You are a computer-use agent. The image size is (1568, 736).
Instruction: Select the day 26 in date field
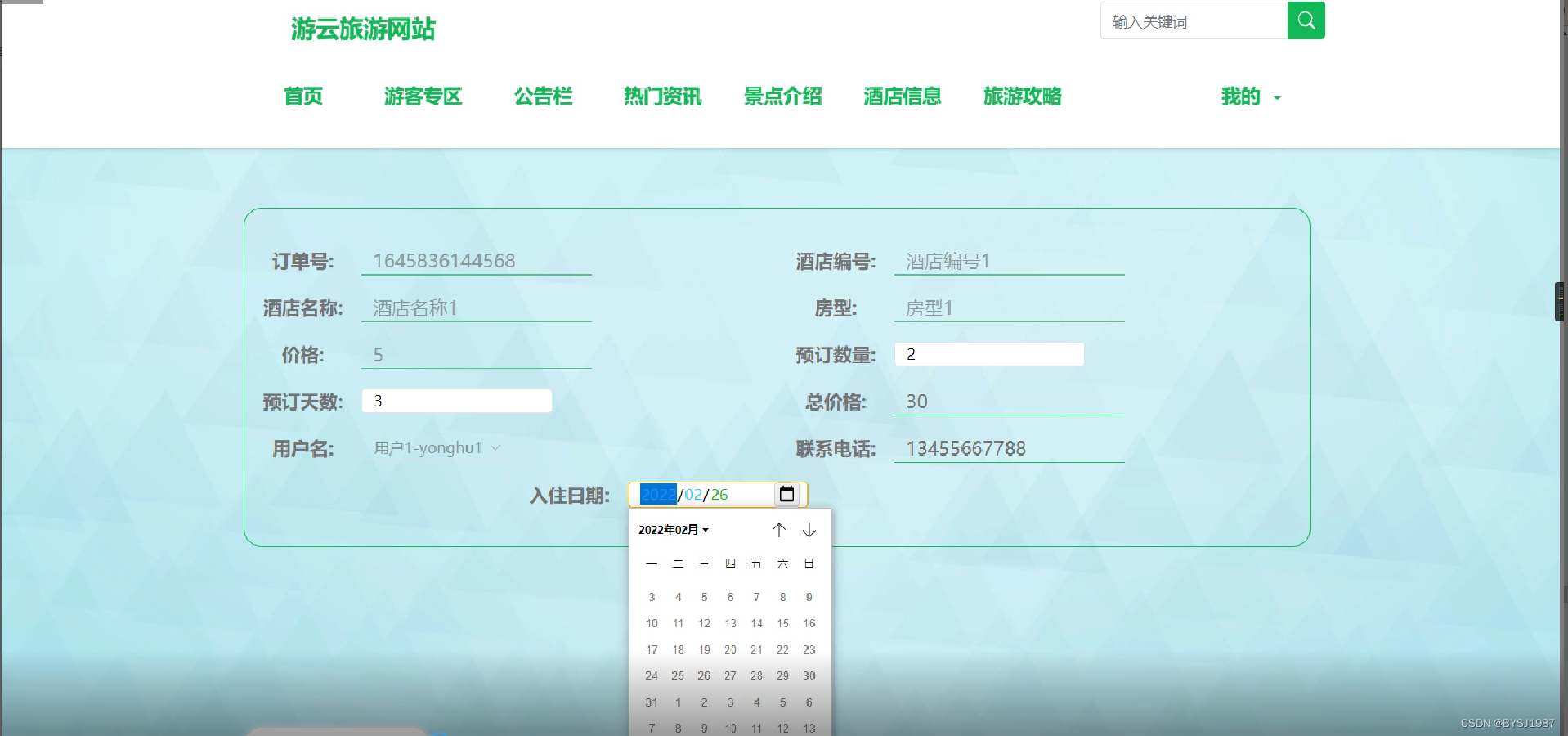[x=719, y=495]
